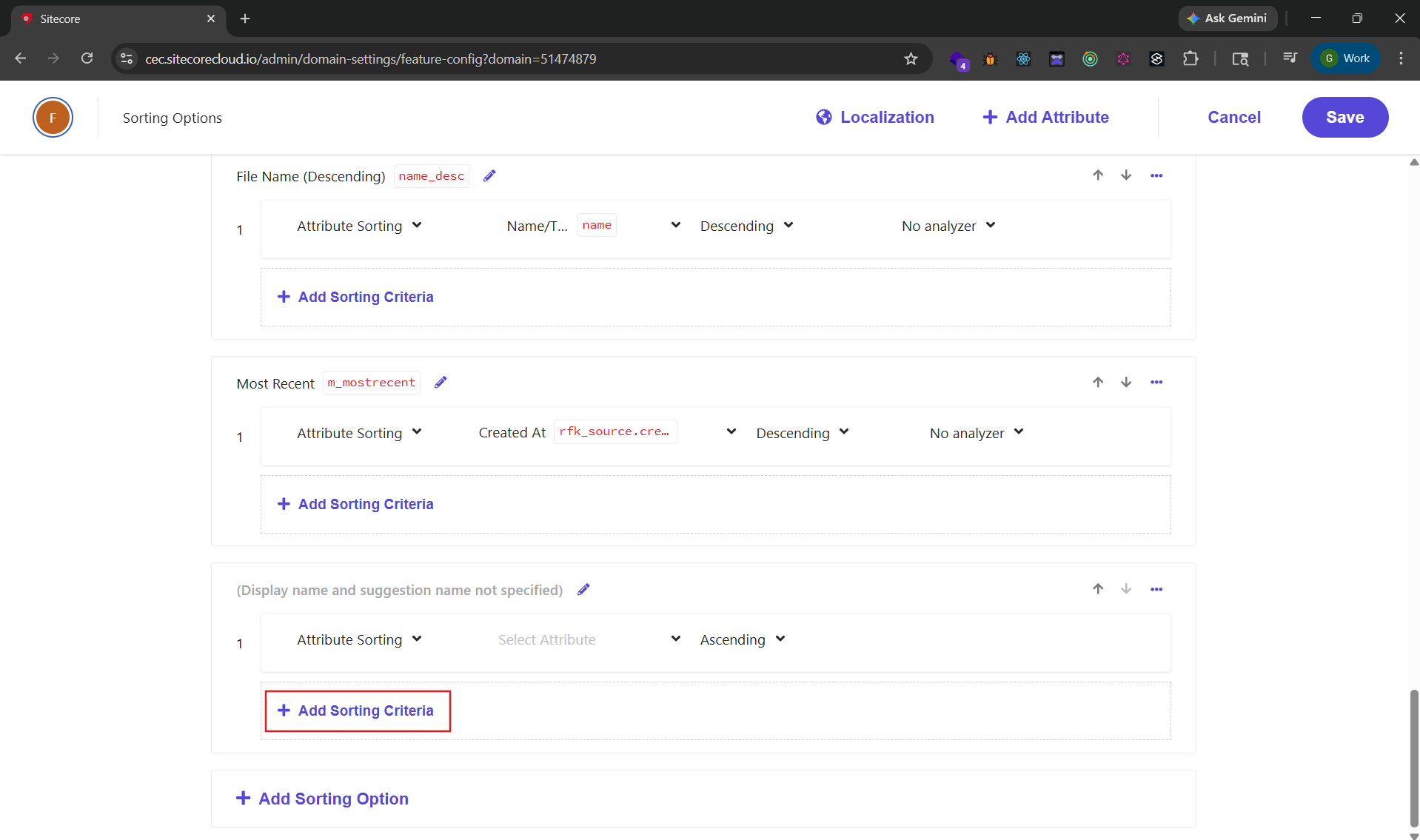Image resolution: width=1420 pixels, height=840 pixels.
Task: Open the Localization settings
Action: point(875,118)
